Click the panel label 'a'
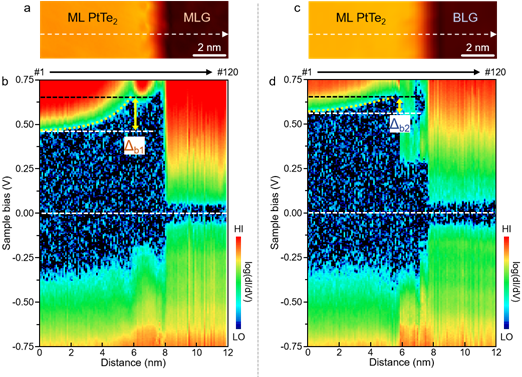The image size is (522, 377). pos(27,8)
